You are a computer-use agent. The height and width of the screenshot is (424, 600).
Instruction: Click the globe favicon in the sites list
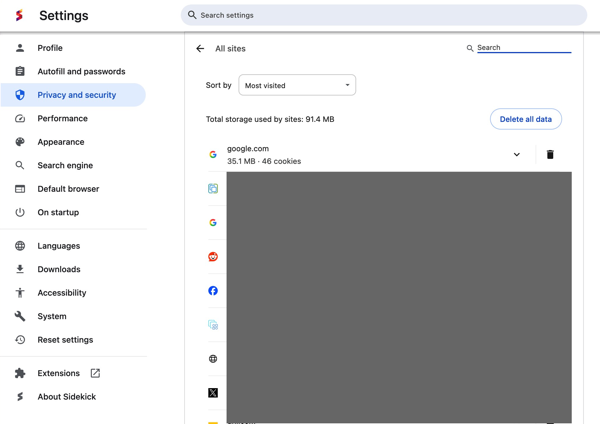coord(213,359)
